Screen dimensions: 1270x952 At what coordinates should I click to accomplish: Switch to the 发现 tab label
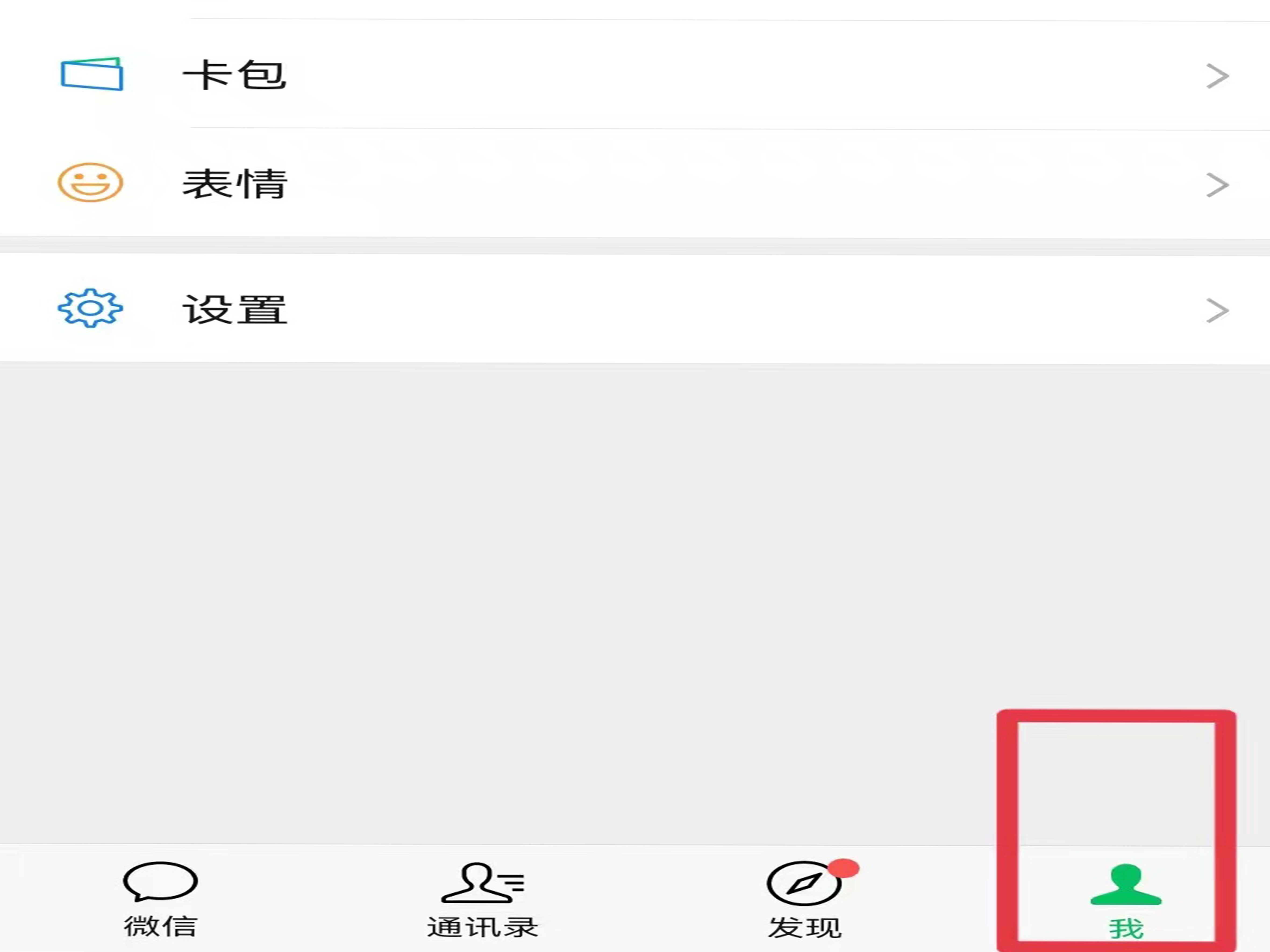tap(805, 927)
